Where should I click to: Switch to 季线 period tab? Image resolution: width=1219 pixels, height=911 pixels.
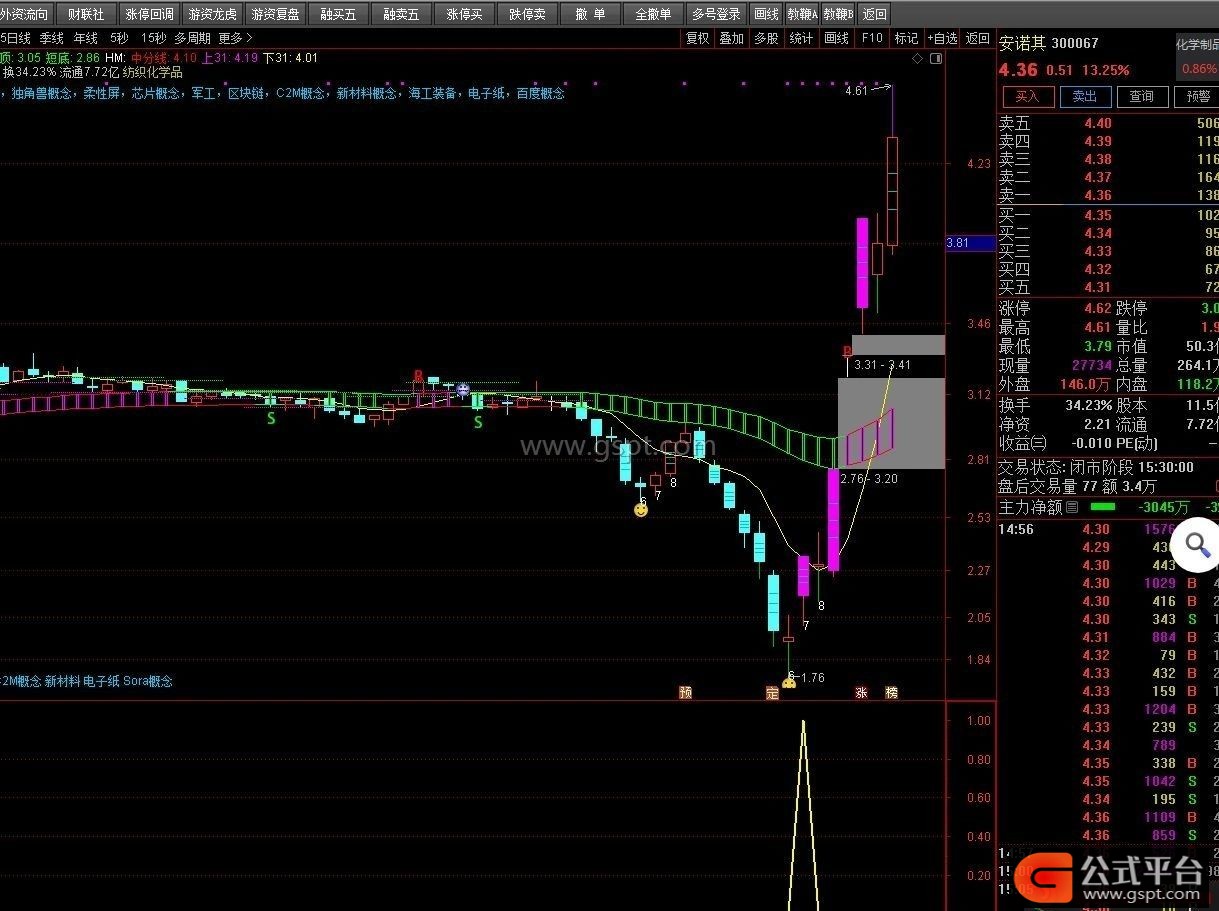[x=52, y=38]
